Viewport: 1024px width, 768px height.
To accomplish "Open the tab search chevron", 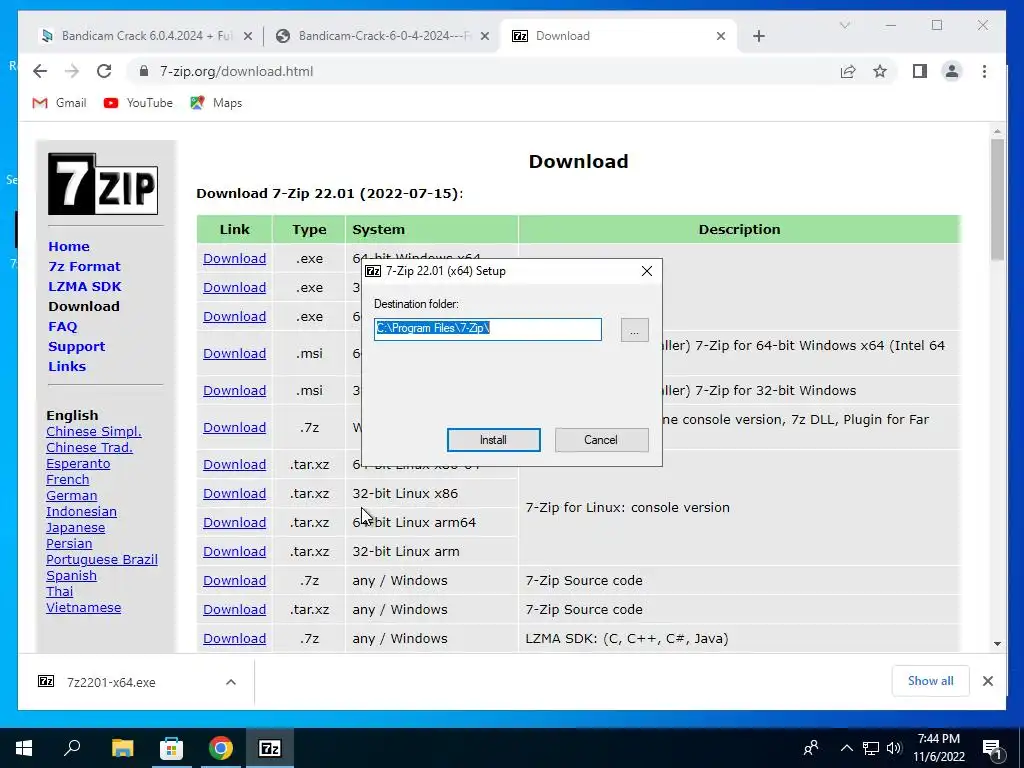I will [845, 25].
